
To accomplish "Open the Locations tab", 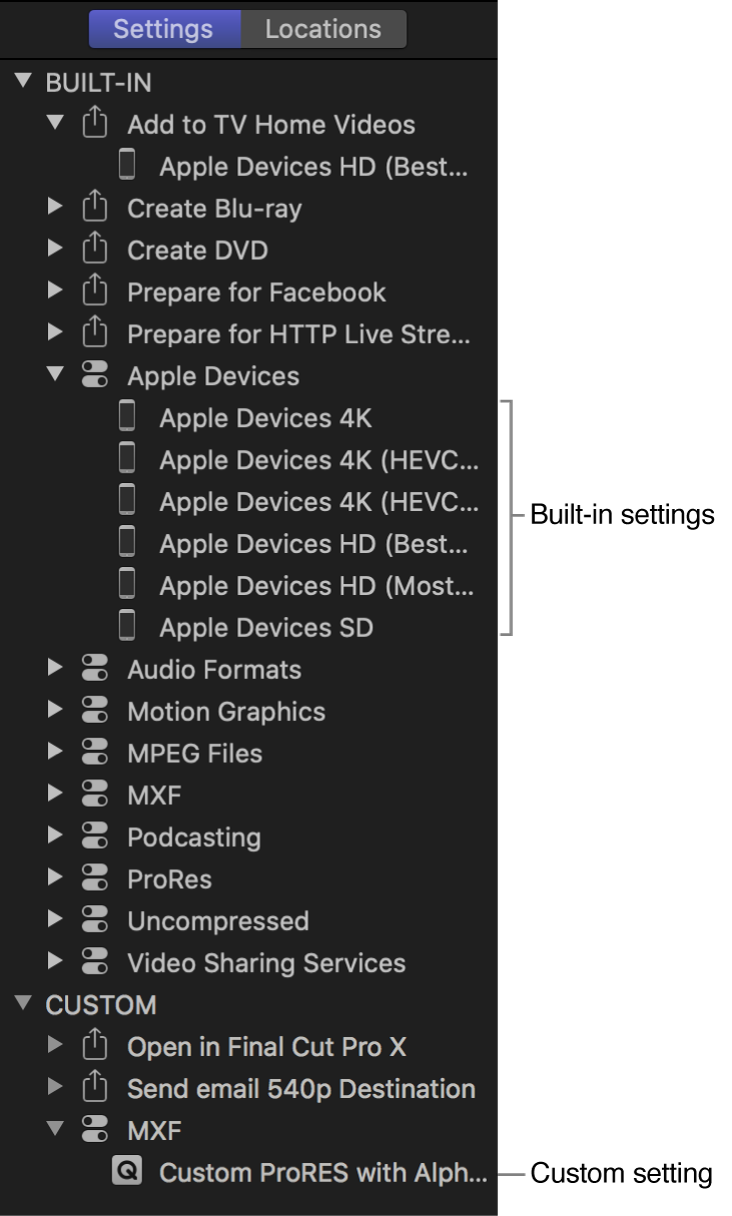I will [322, 29].
